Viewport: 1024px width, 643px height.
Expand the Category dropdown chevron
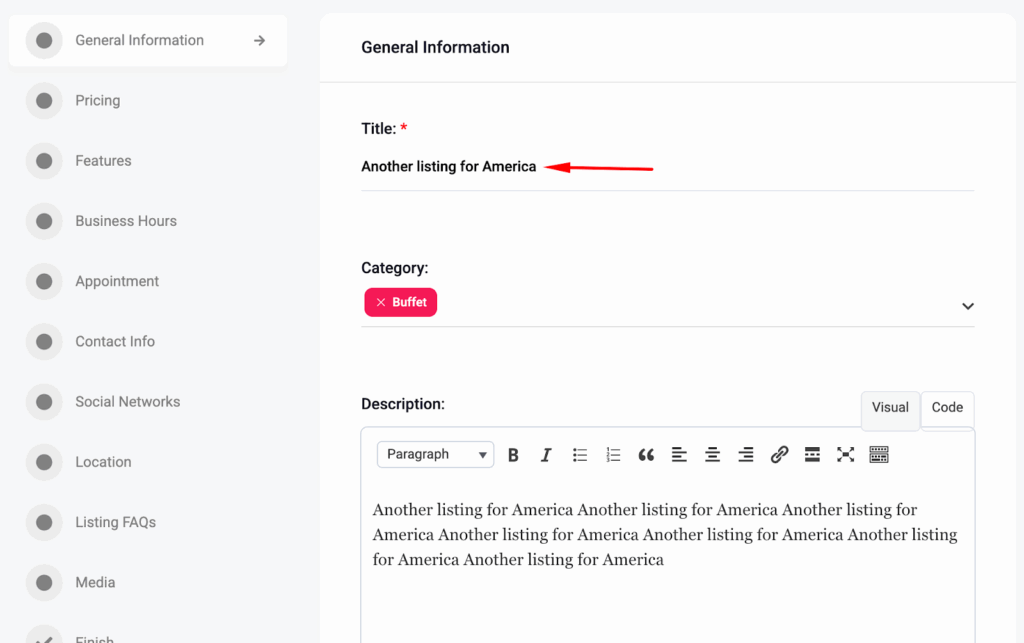click(967, 306)
